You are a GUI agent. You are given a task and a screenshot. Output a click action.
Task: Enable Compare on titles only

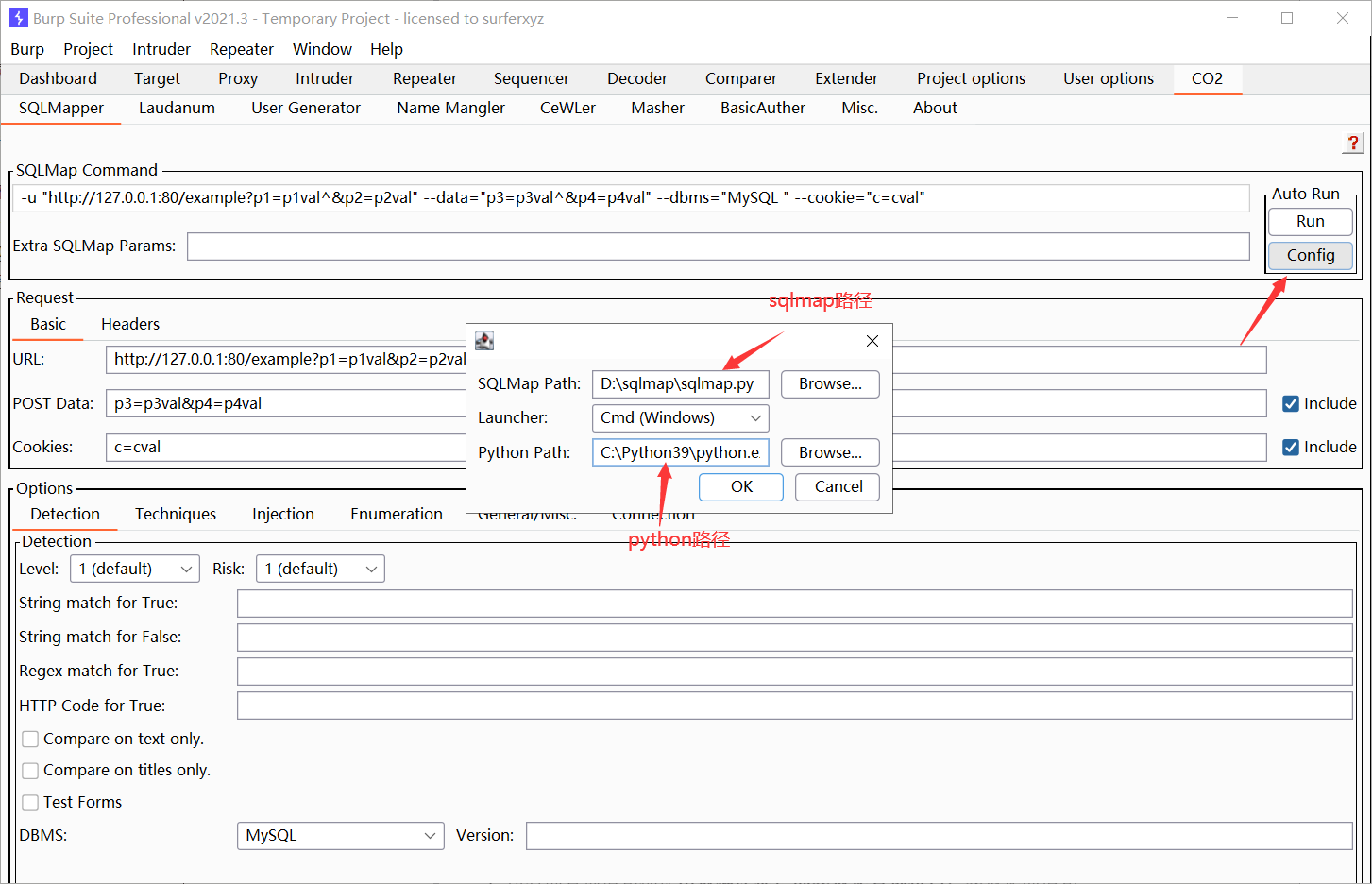coord(30,770)
